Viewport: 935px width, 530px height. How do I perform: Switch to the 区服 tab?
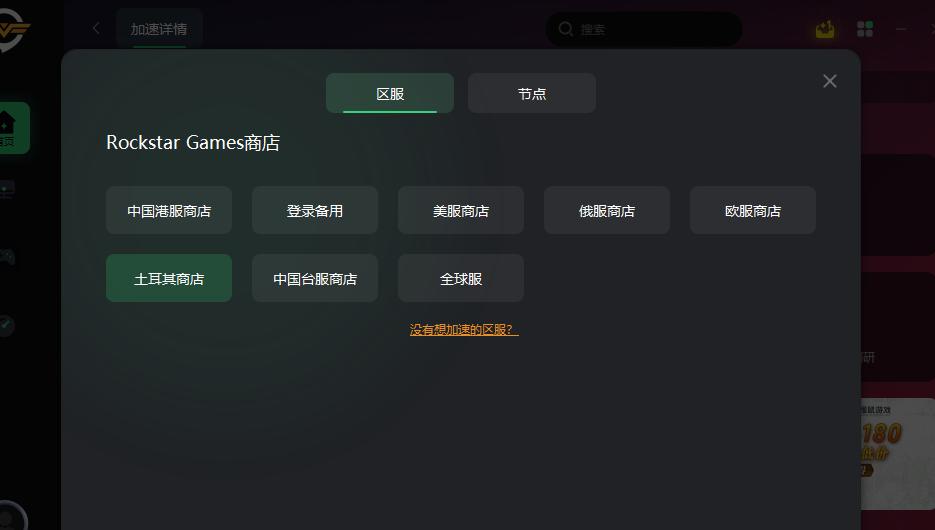(x=390, y=93)
